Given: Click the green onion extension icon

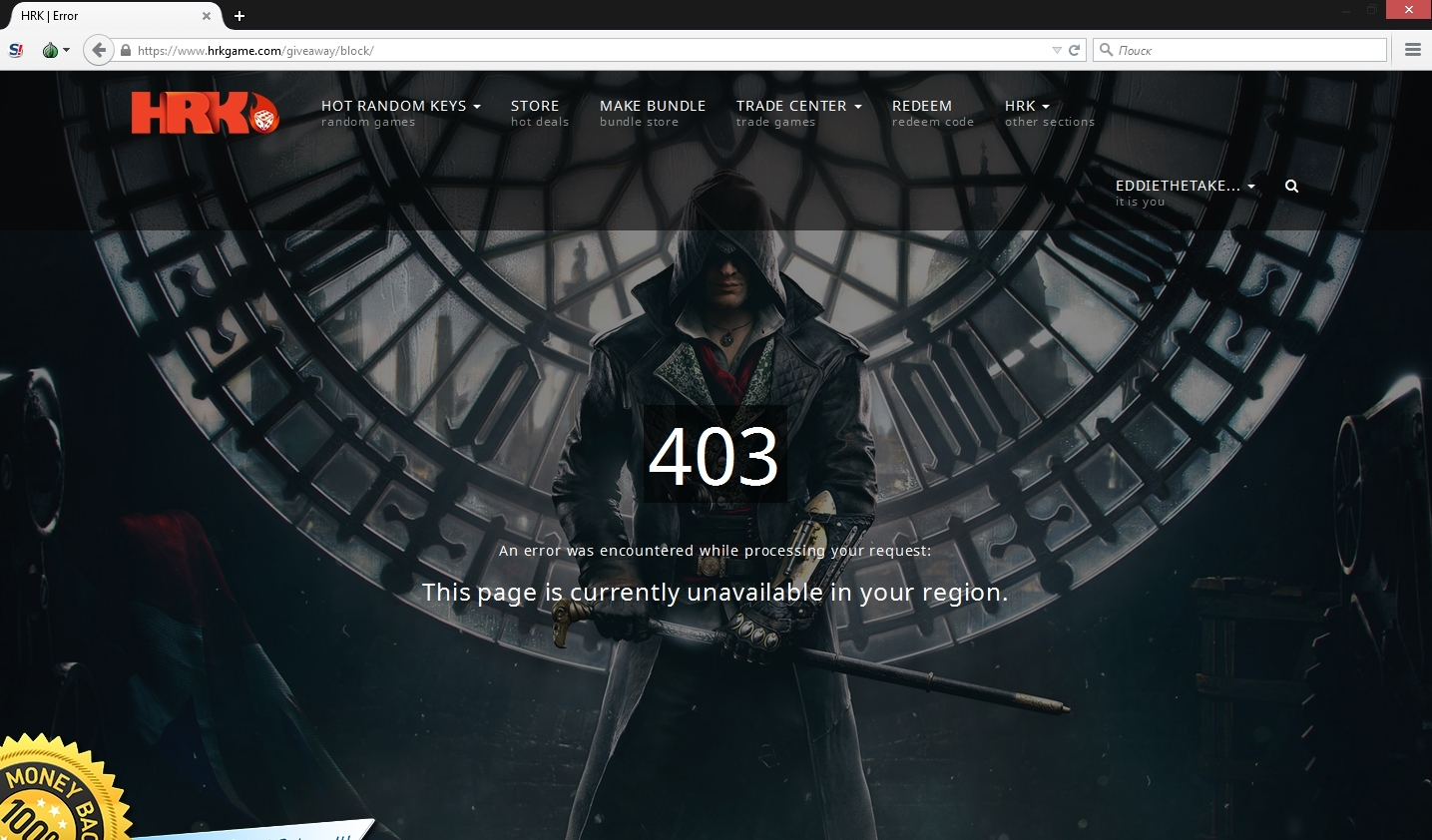Looking at the screenshot, I should click(x=50, y=50).
